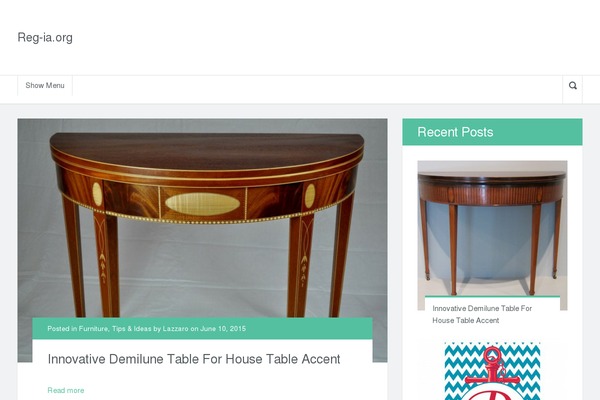Open the sidebar Innovative Demilune Table post title
The width and height of the screenshot is (600, 400).
(x=482, y=314)
